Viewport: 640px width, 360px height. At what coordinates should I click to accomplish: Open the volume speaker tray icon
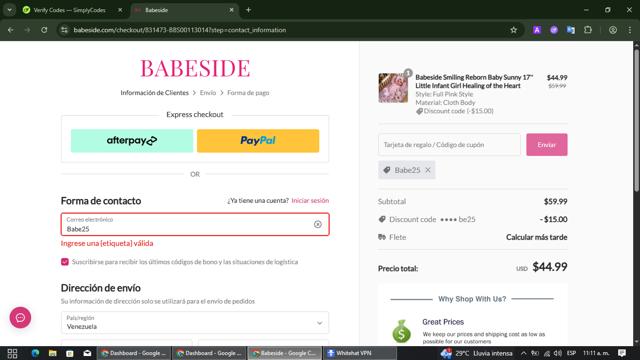pyautogui.click(x=558, y=353)
